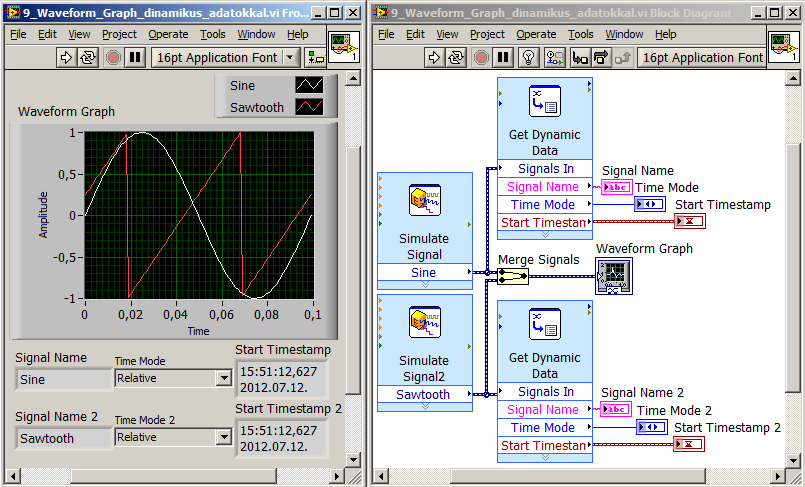Image resolution: width=805 pixels, height=487 pixels.
Task: Click Run Continuously in Front Panel toolbar
Action: click(88, 57)
